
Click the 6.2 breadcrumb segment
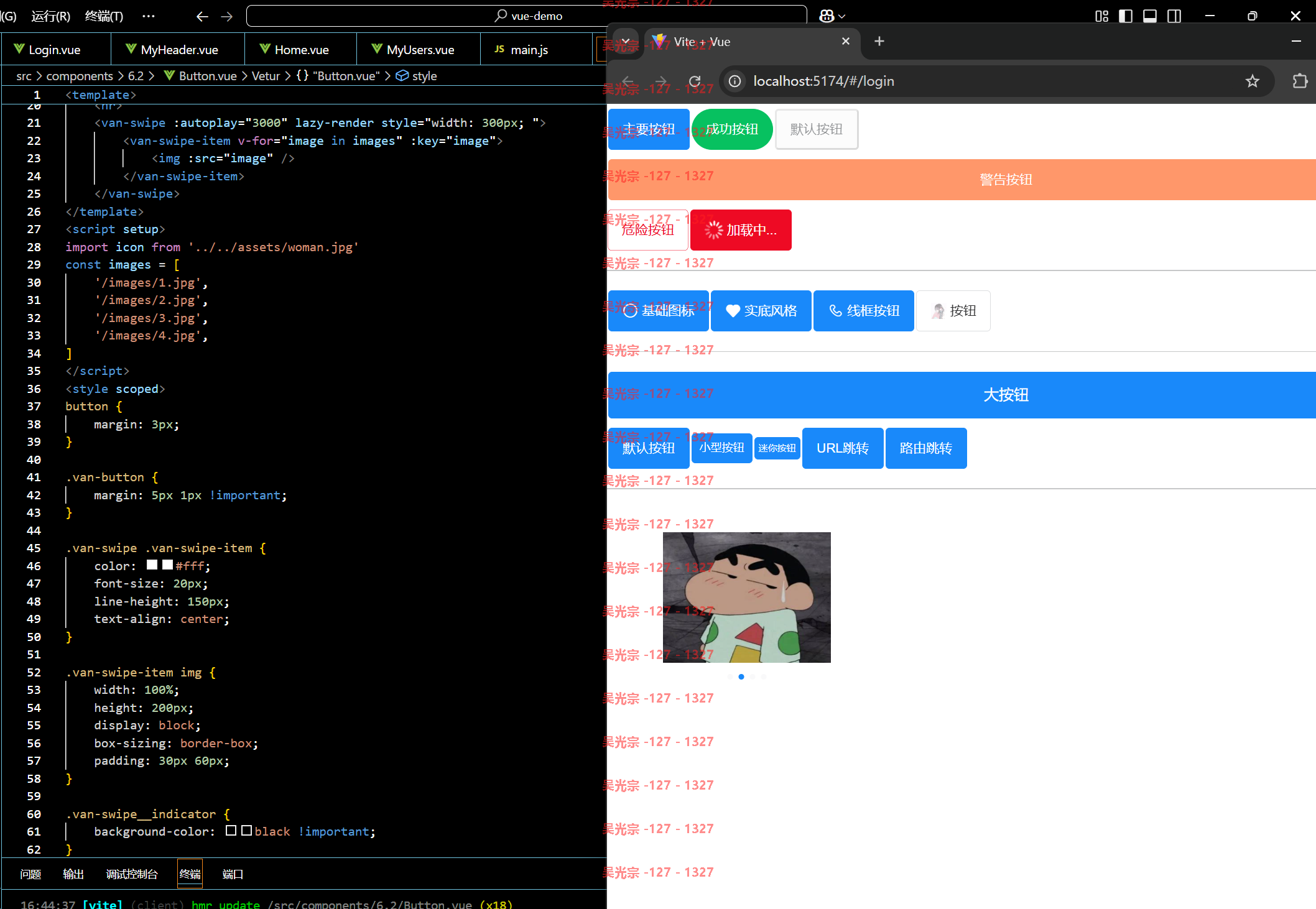pos(136,76)
